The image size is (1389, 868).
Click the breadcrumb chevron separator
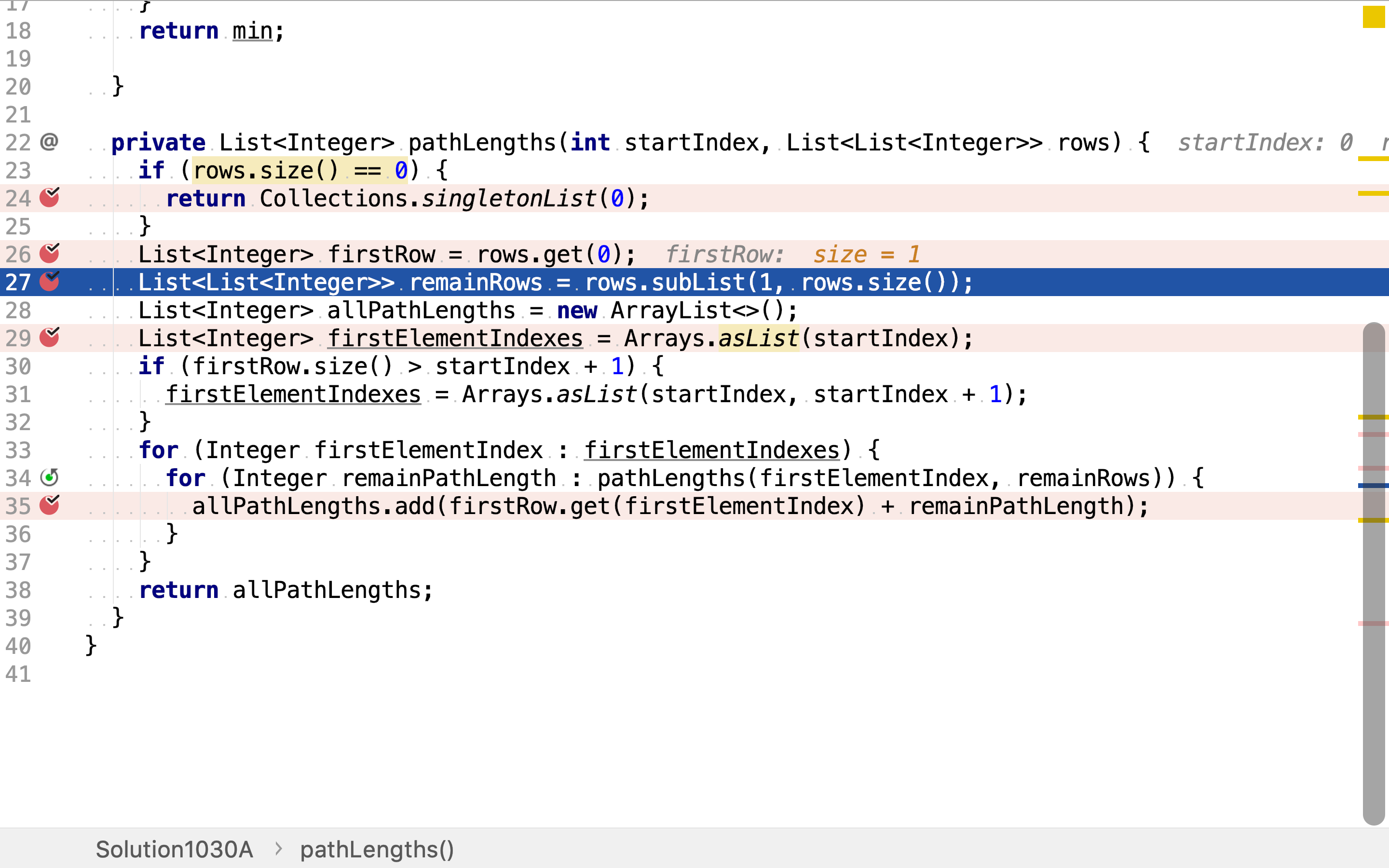click(x=278, y=849)
